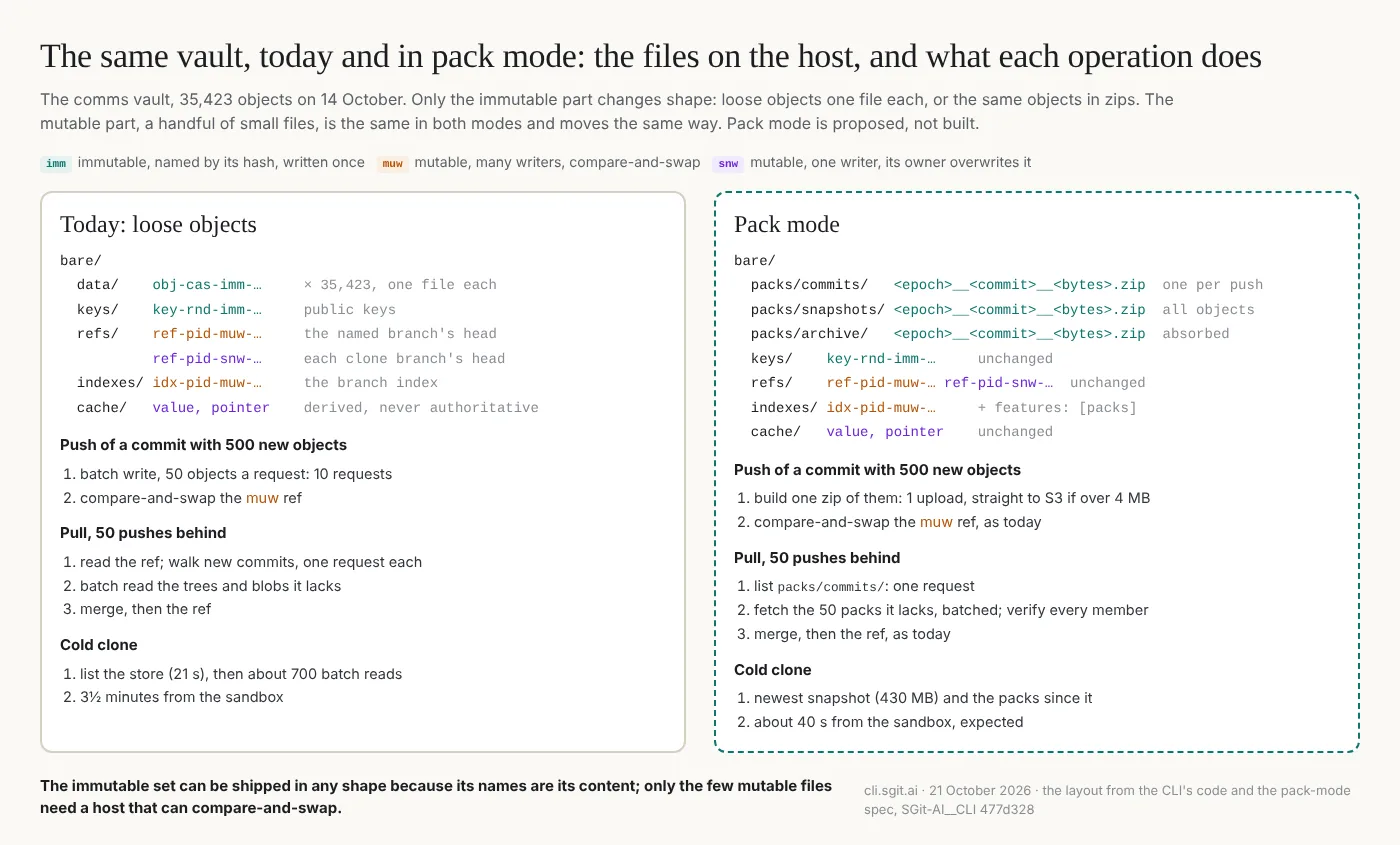1400x845 pixels.
Task: Select the 'Today: loose objects' panel heading
Action: pyautogui.click(x=158, y=224)
